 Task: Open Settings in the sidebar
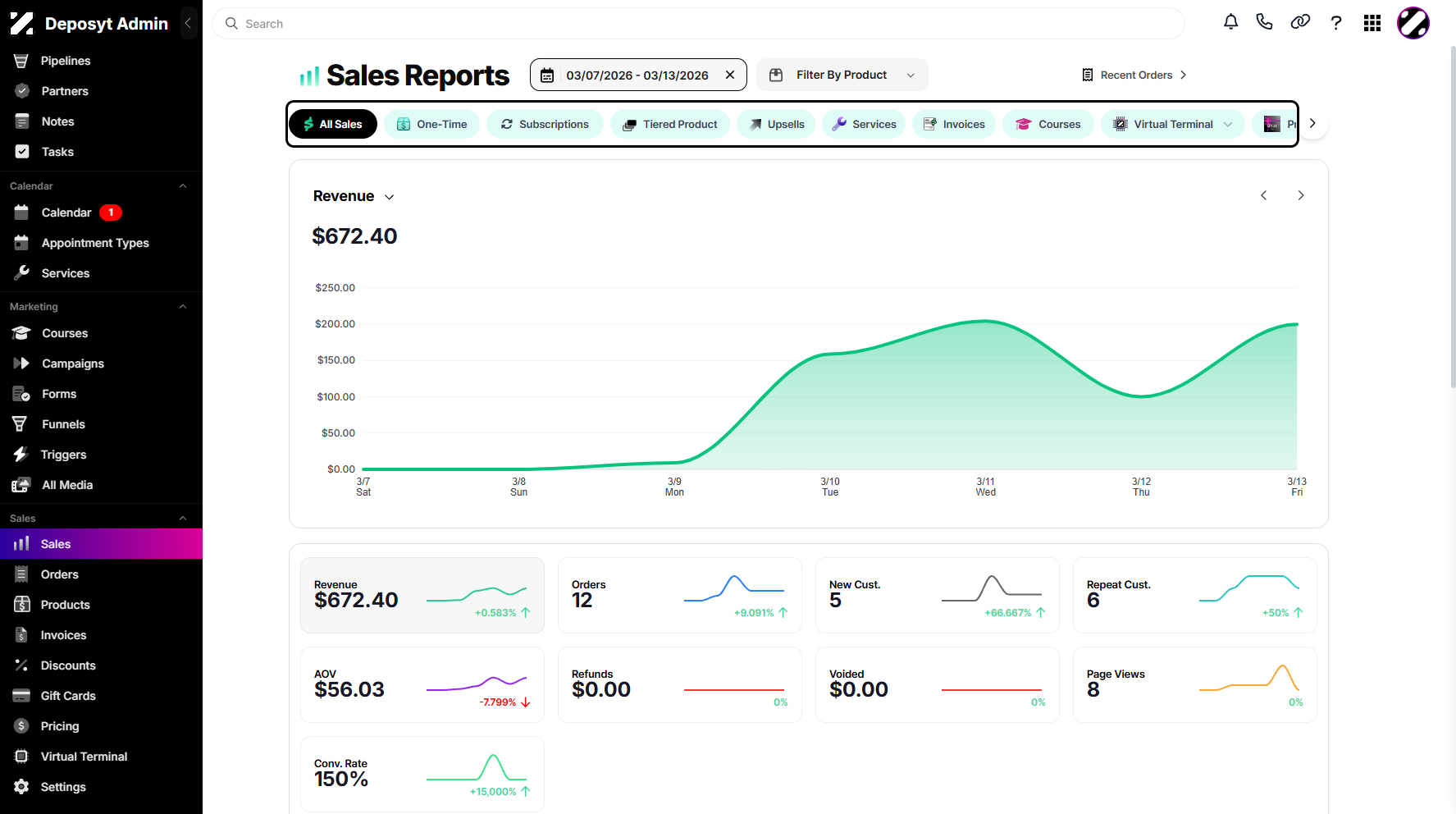click(101, 787)
